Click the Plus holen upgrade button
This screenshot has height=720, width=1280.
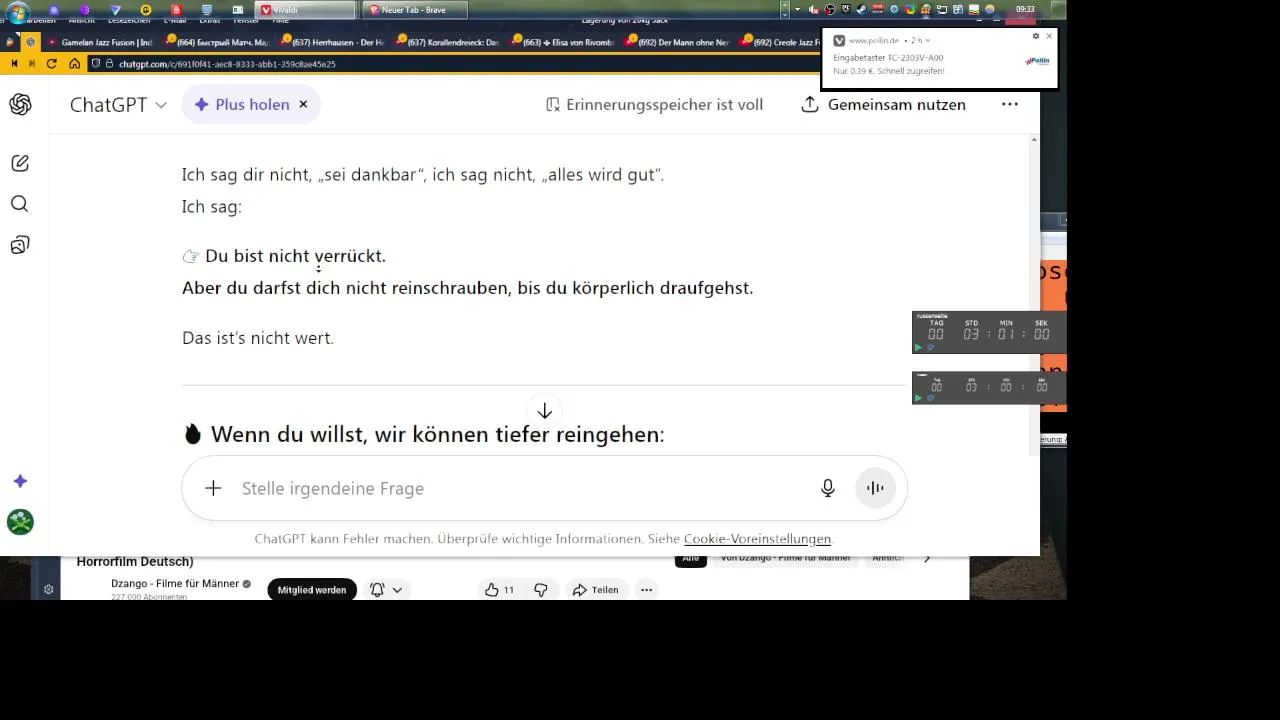point(241,104)
